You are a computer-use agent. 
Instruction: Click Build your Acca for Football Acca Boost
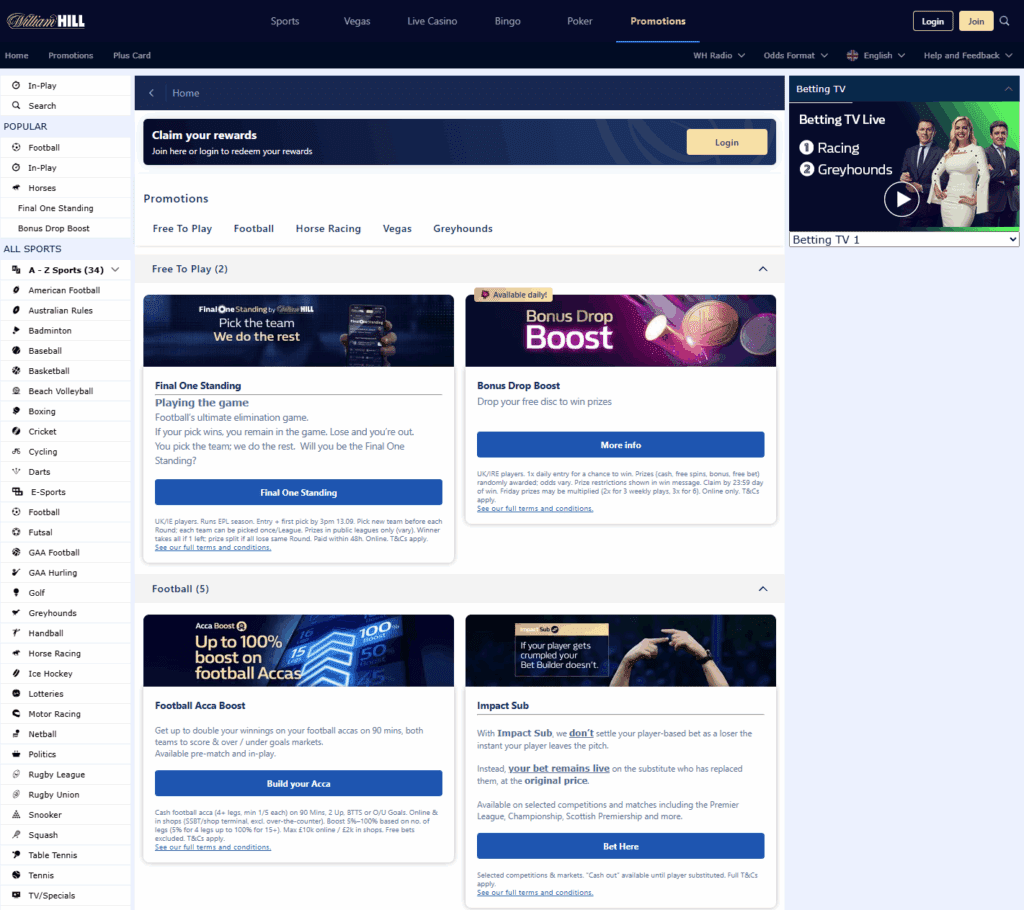click(x=301, y=783)
